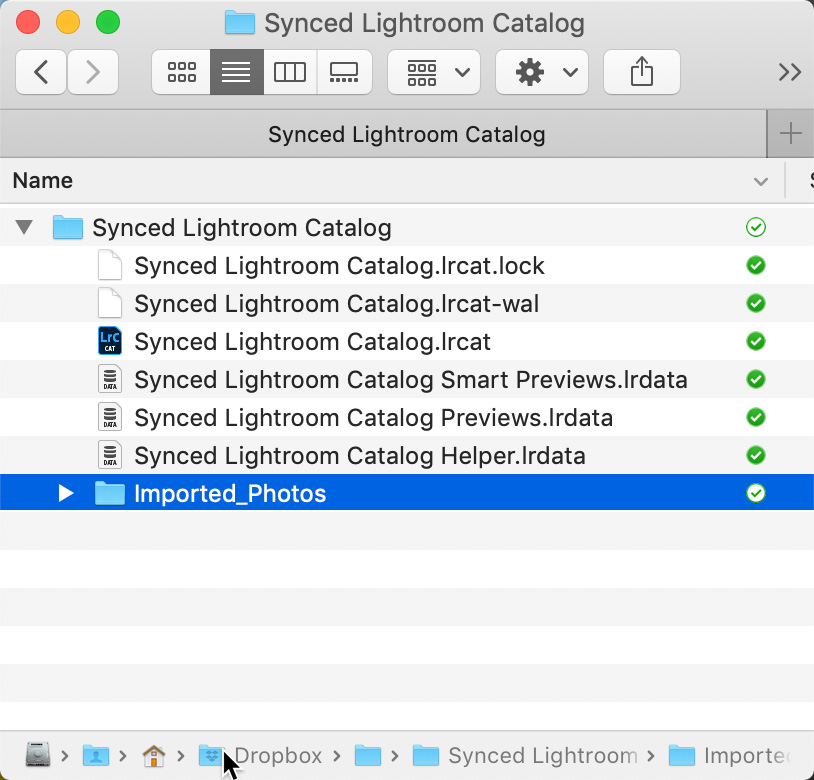Select the Lrc catalog file icon
The width and height of the screenshot is (814, 780).
[110, 341]
